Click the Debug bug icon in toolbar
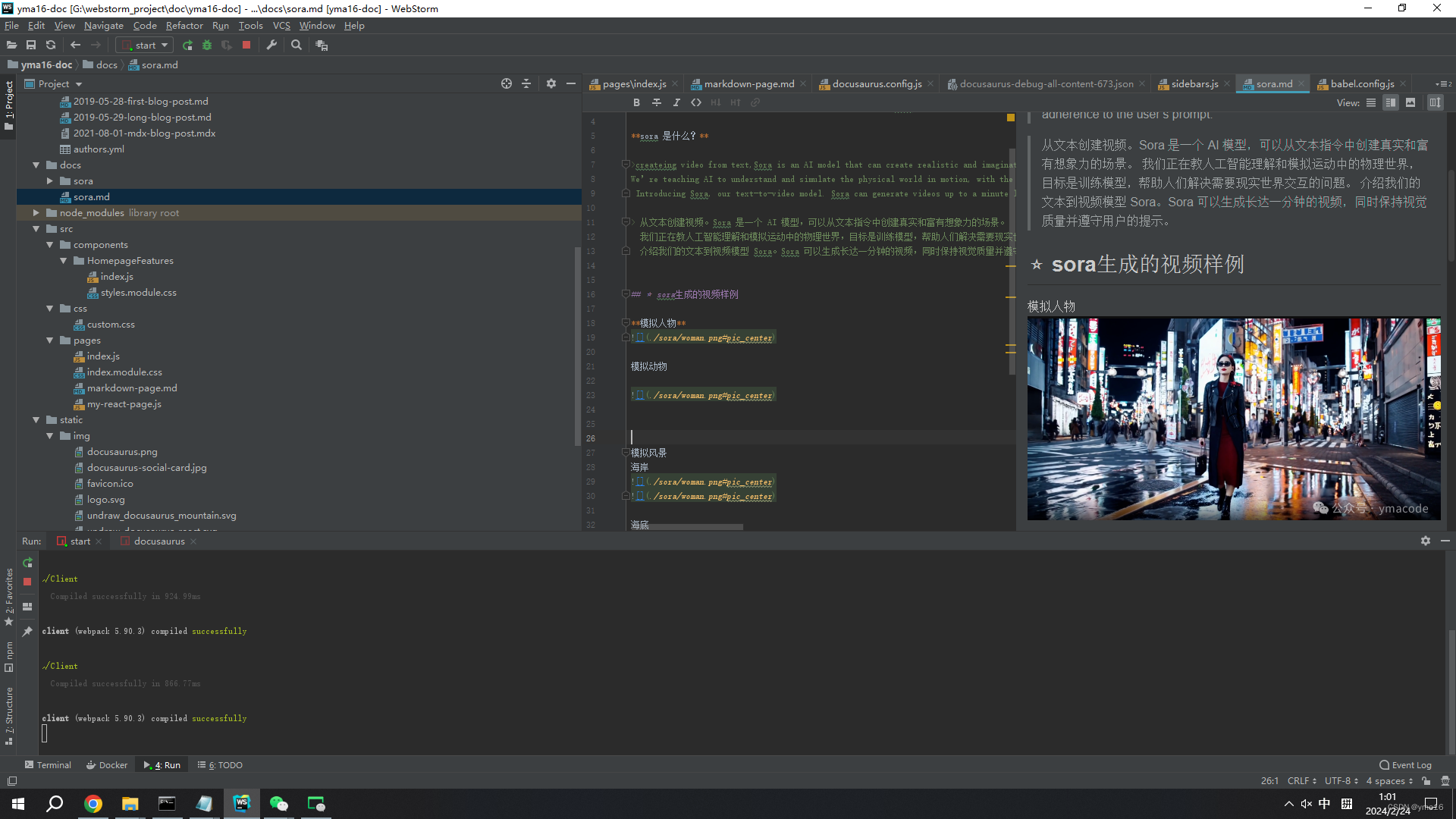 click(207, 45)
